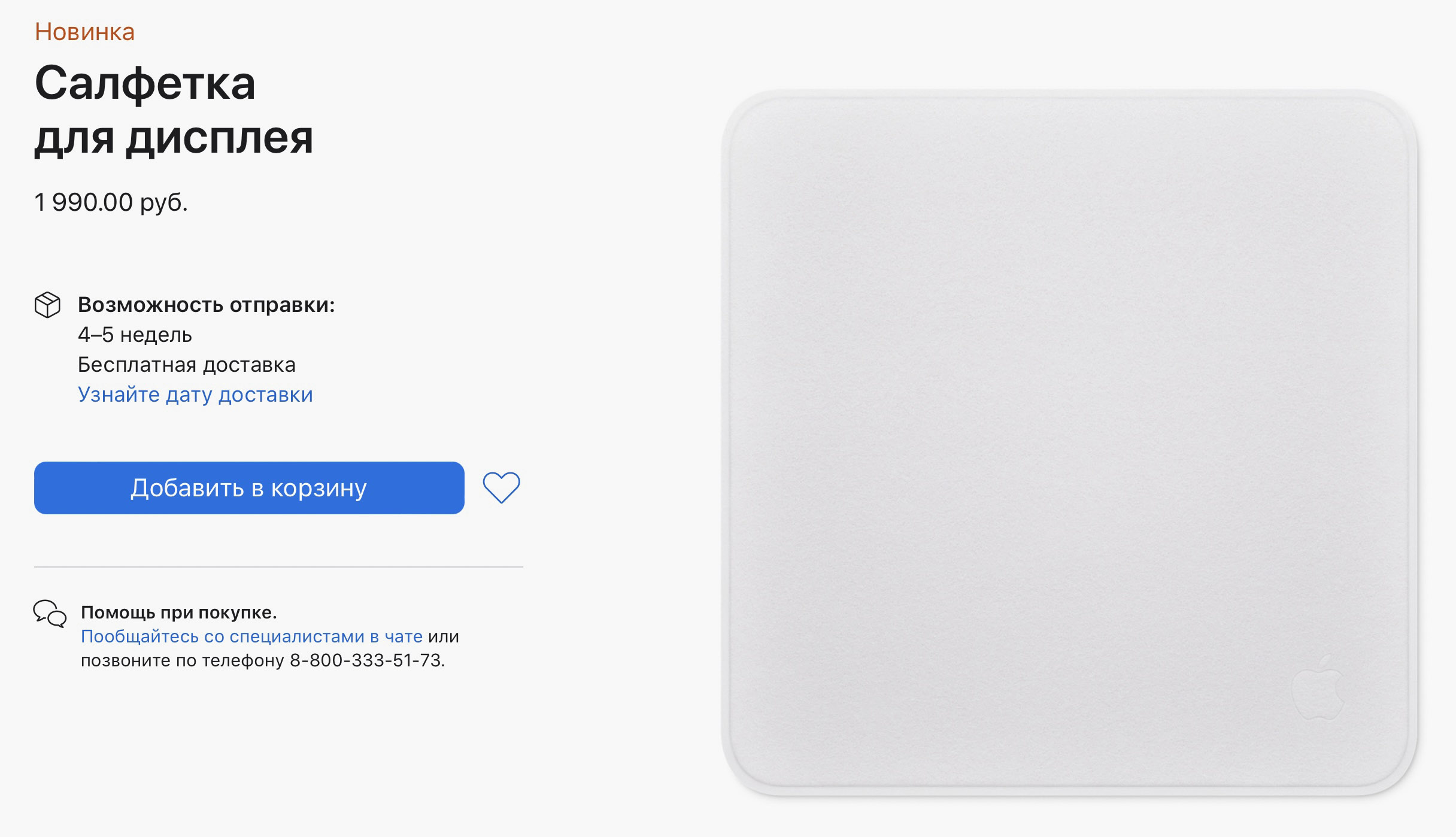Click the shipping box icon
The image size is (1456, 837).
[47, 305]
